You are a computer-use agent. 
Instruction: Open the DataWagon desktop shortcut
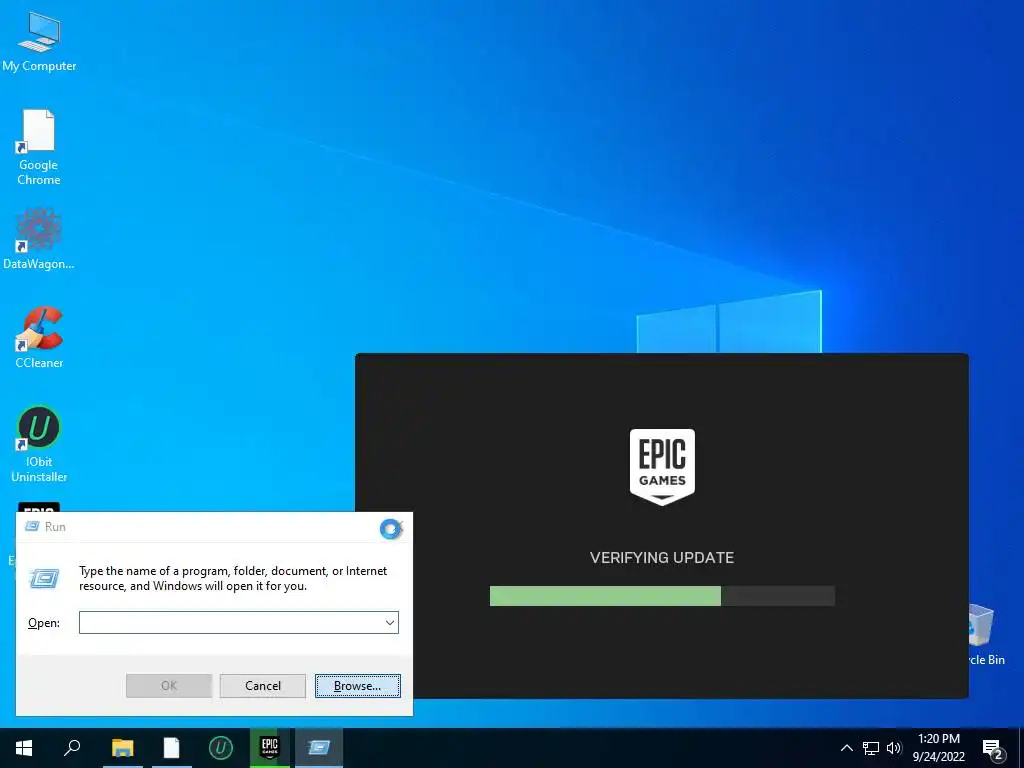tap(39, 238)
